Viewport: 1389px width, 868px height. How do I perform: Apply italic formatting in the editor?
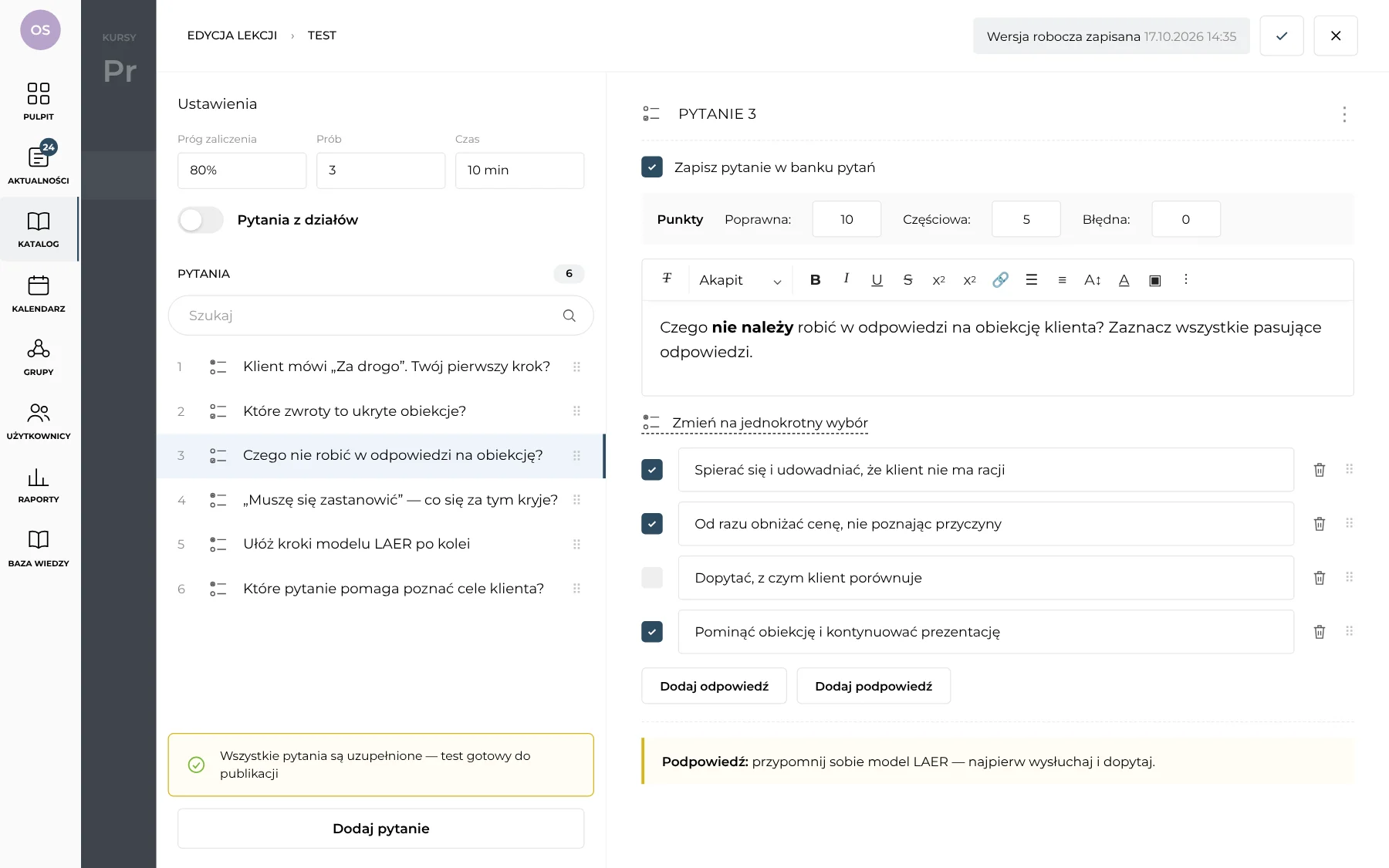(x=847, y=279)
